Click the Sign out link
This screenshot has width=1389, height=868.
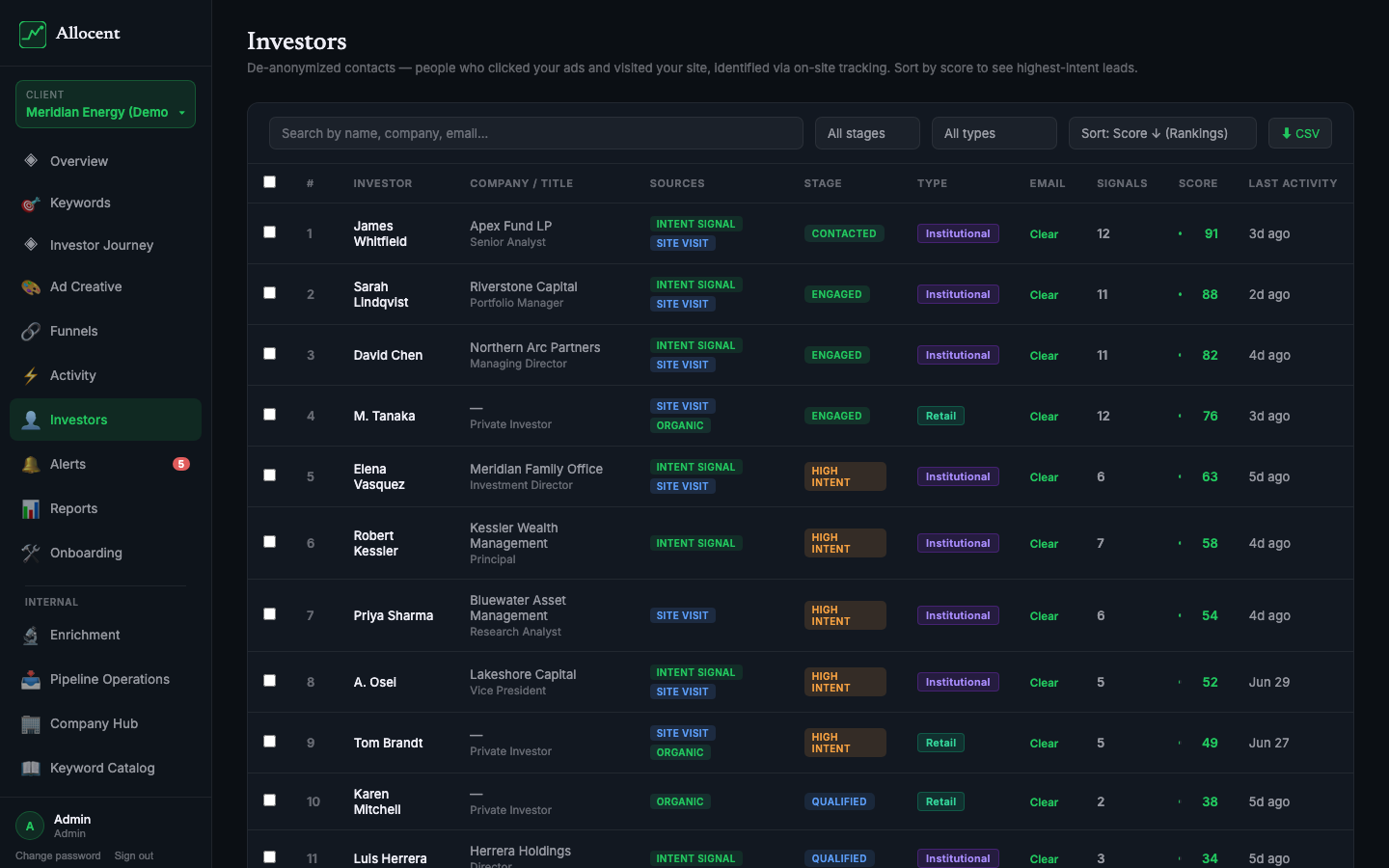(134, 855)
